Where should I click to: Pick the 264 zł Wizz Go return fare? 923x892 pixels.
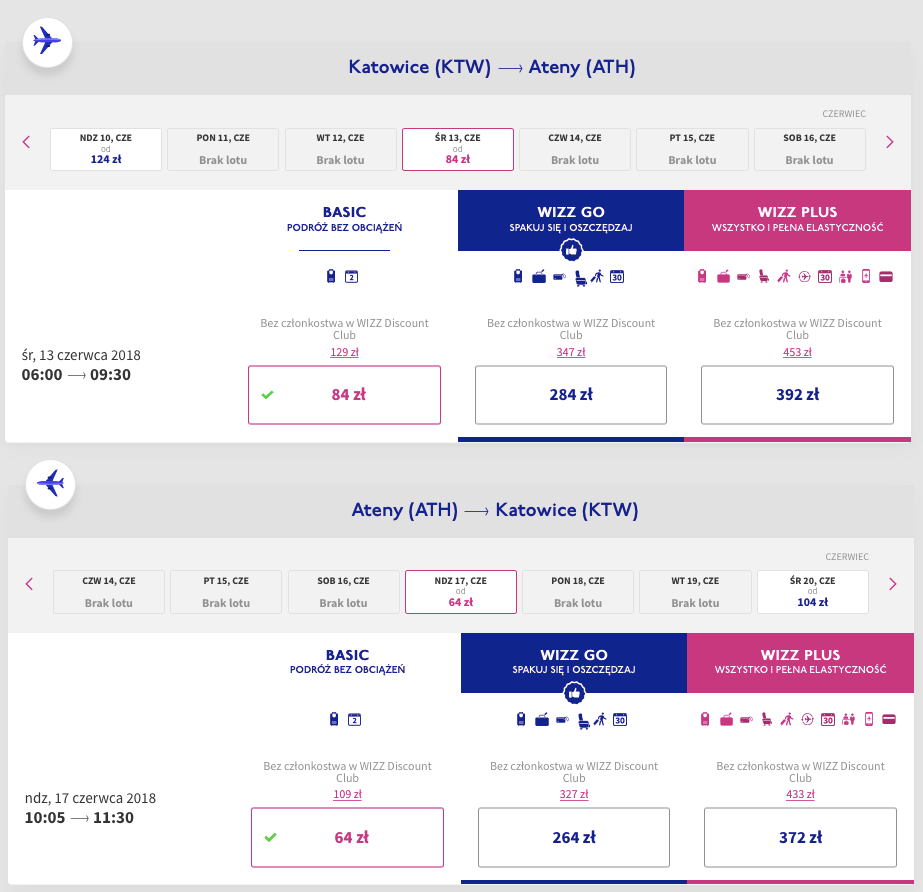pos(574,837)
